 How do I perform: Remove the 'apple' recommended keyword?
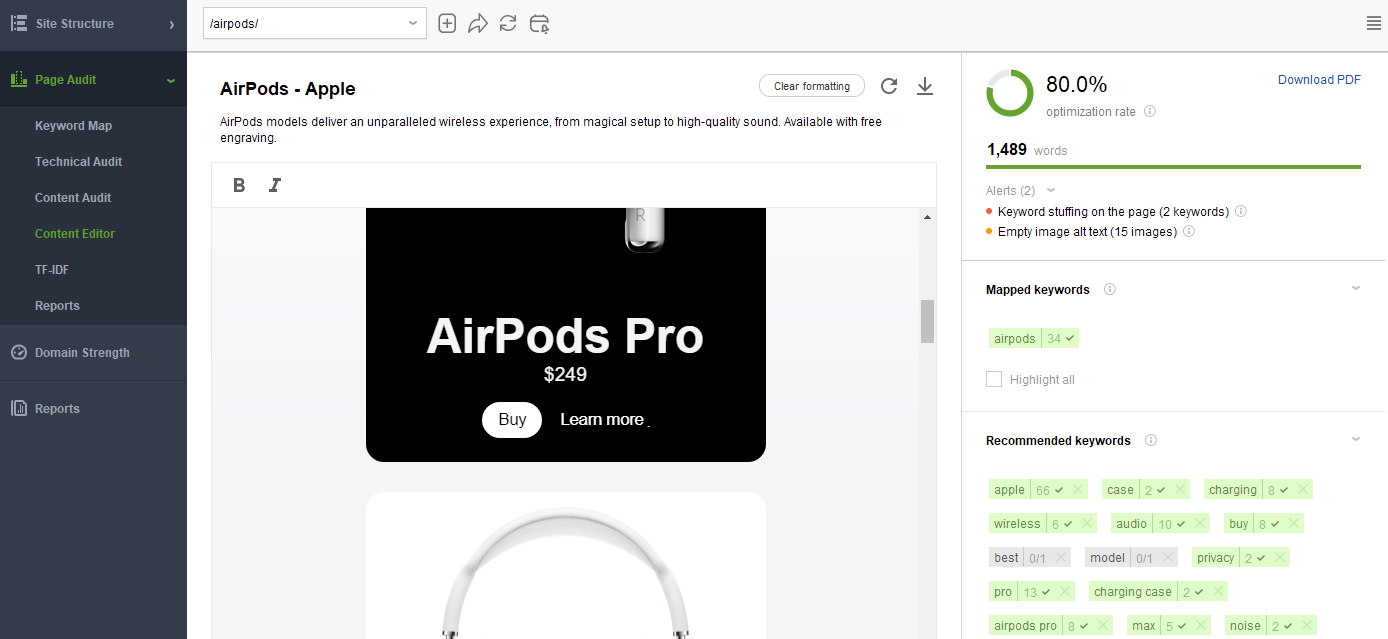[1078, 490]
